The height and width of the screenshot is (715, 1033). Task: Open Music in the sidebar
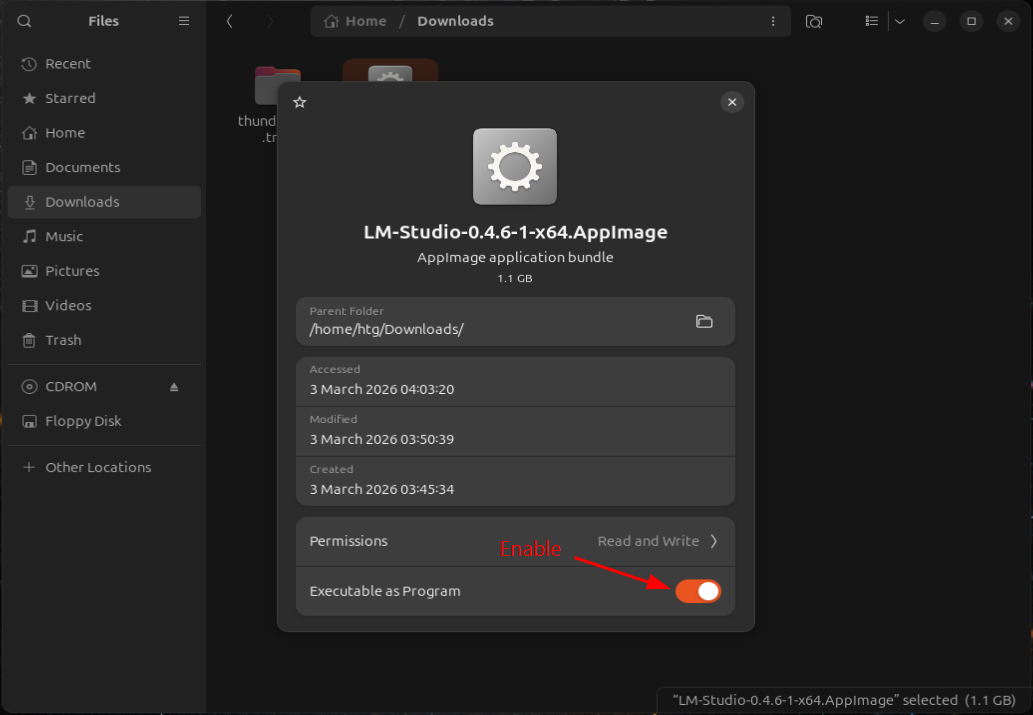(x=104, y=236)
